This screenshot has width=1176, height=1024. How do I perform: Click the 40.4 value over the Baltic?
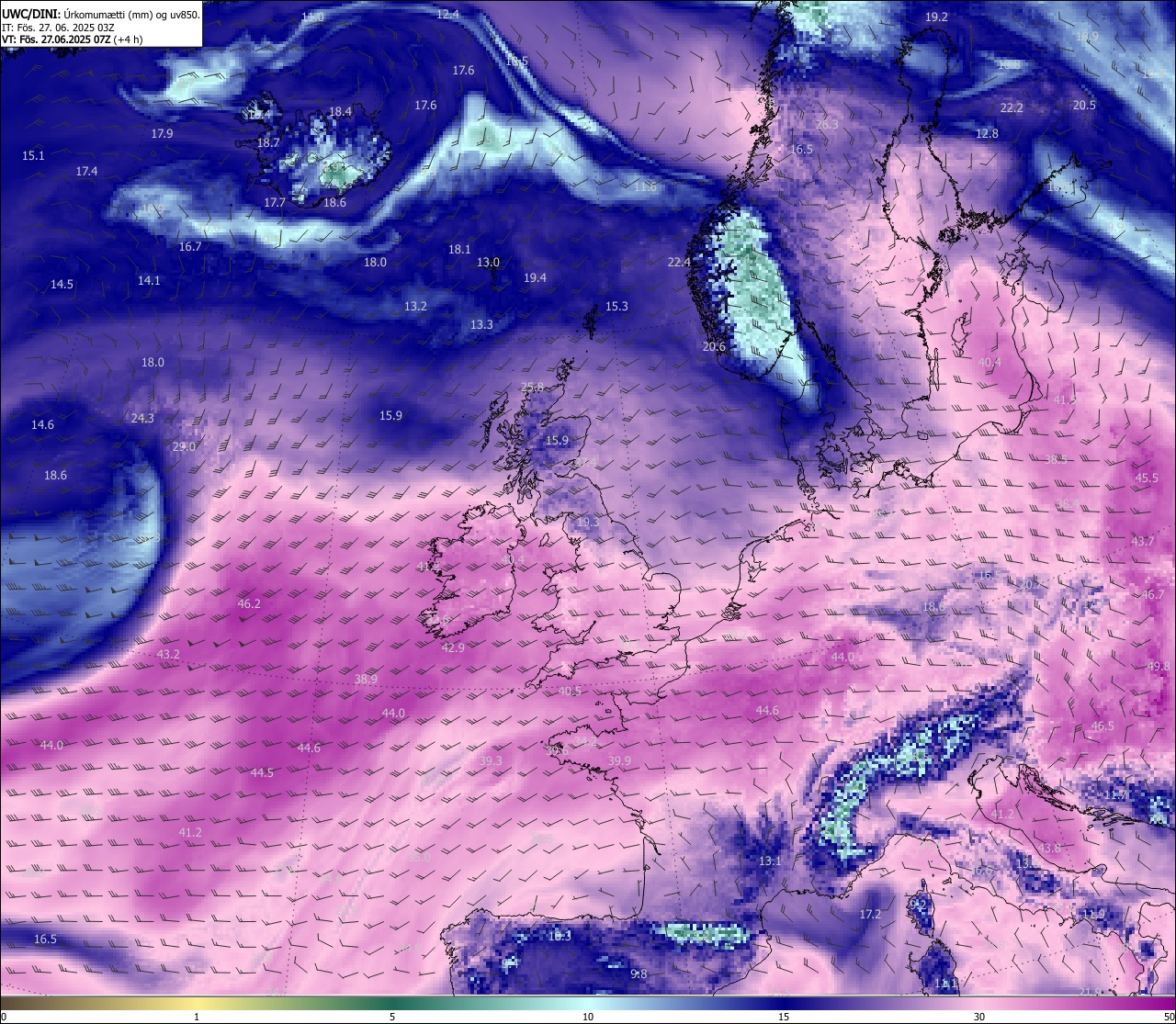click(989, 362)
